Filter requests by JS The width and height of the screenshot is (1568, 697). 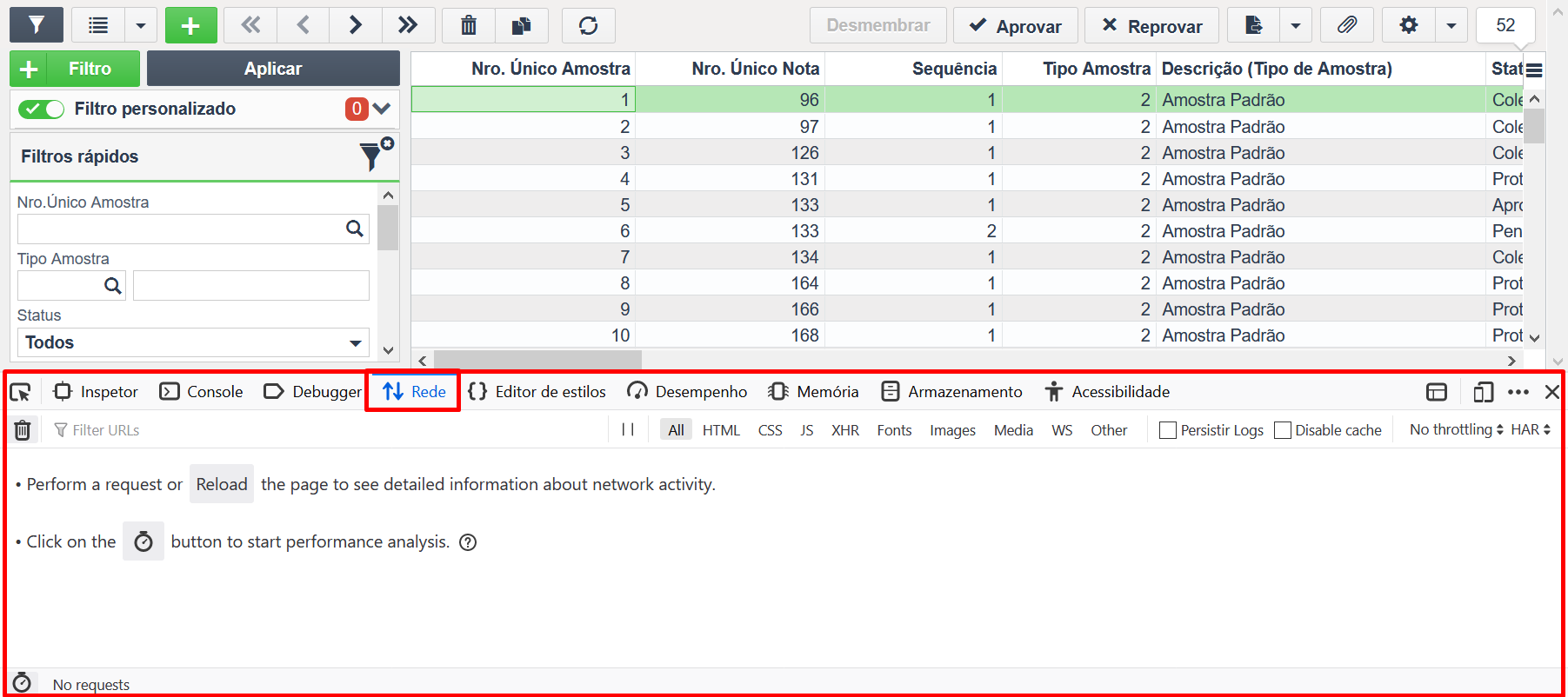tap(807, 430)
